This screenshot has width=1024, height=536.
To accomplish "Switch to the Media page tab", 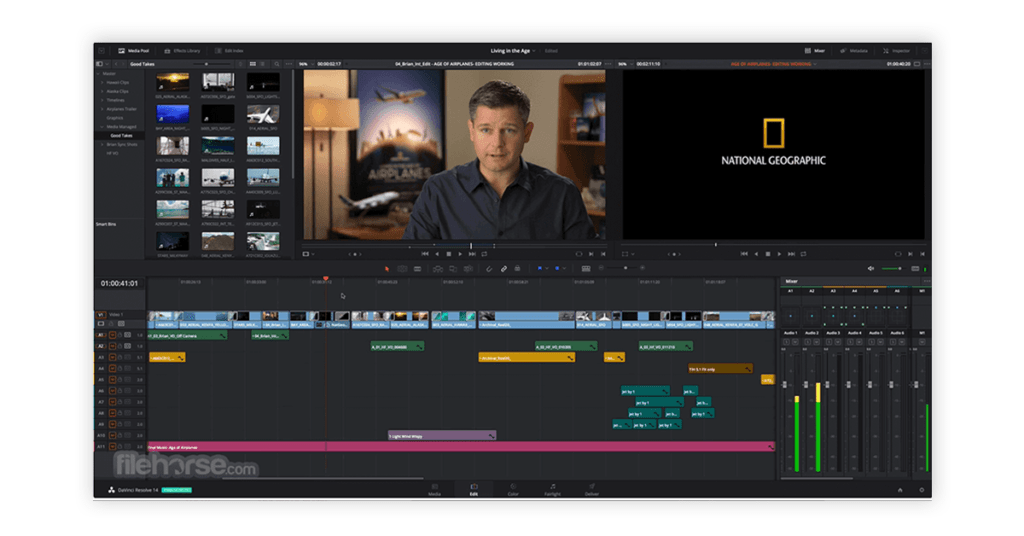I will [x=434, y=490].
